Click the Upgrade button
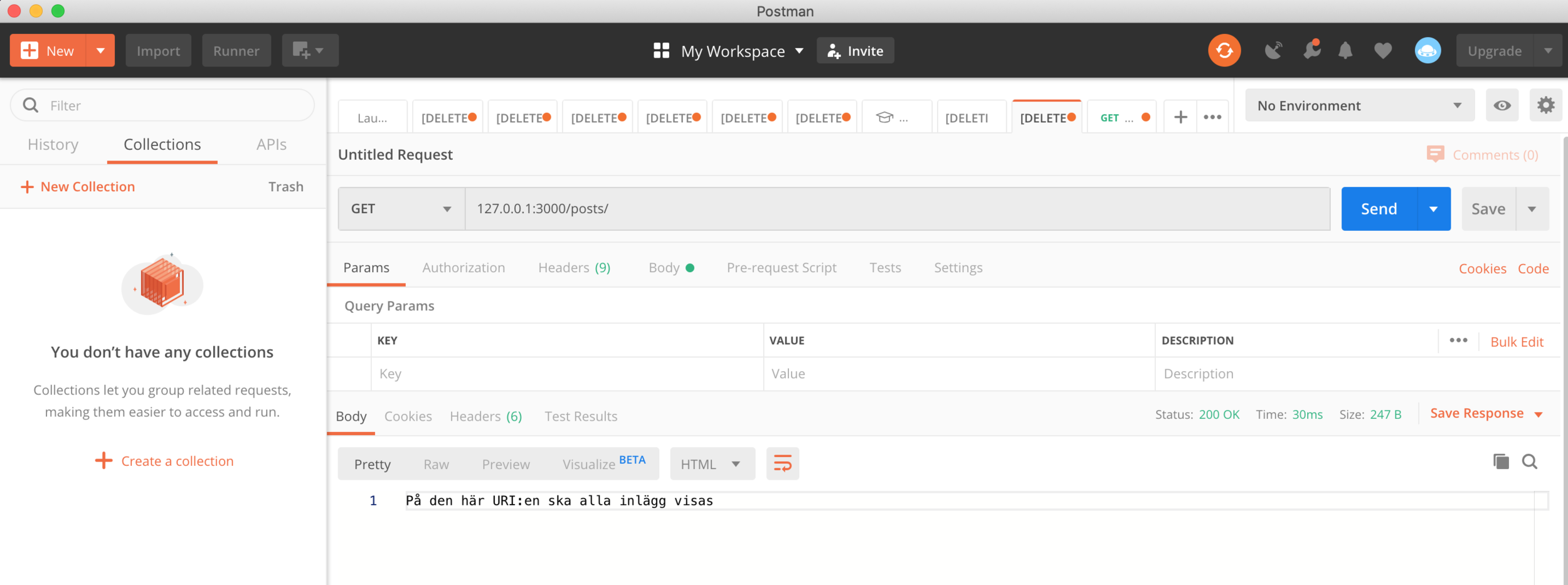This screenshot has height=585, width=1568. click(x=1495, y=51)
